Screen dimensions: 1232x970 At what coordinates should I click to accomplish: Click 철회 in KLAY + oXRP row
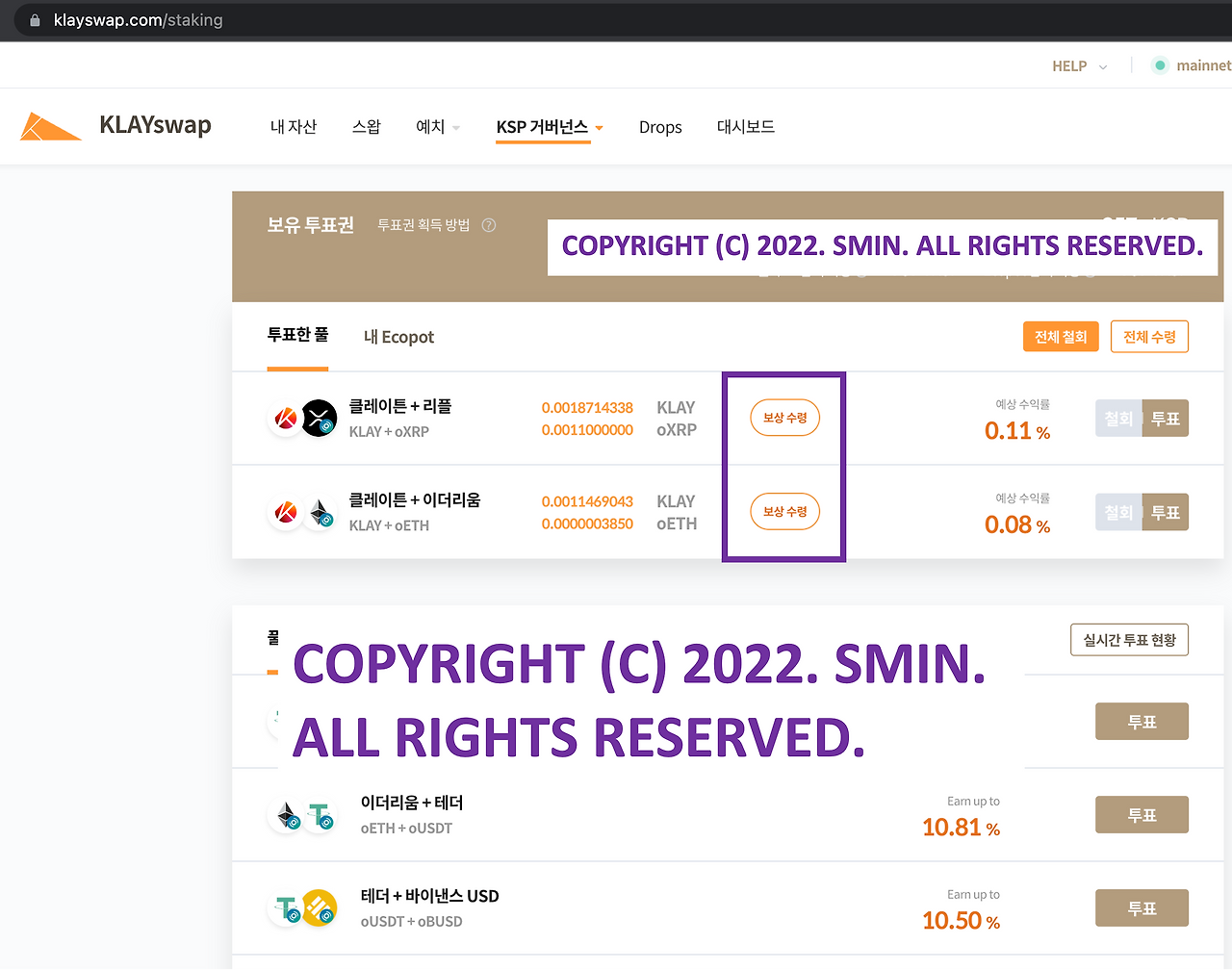point(1118,419)
